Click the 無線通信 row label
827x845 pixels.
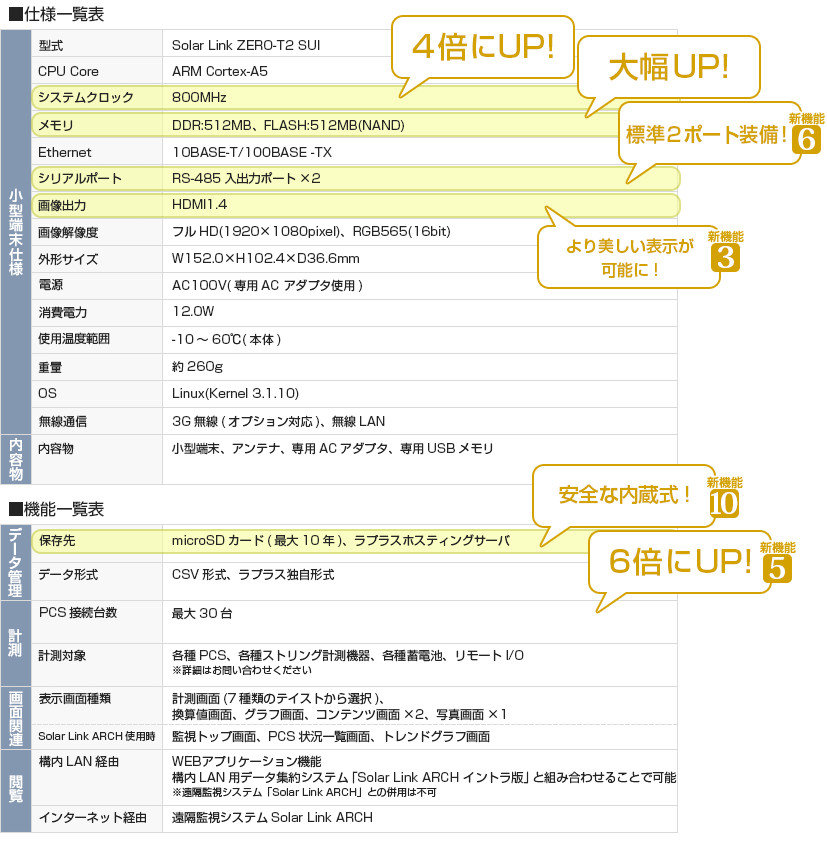click(x=62, y=421)
